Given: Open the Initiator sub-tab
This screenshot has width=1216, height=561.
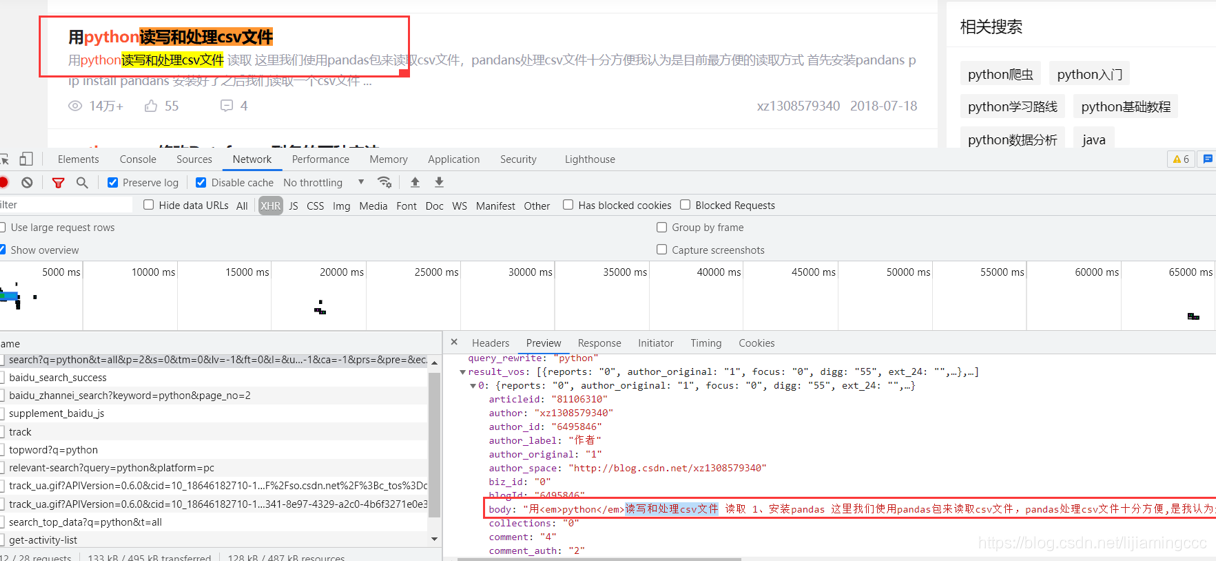Looking at the screenshot, I should 656,343.
